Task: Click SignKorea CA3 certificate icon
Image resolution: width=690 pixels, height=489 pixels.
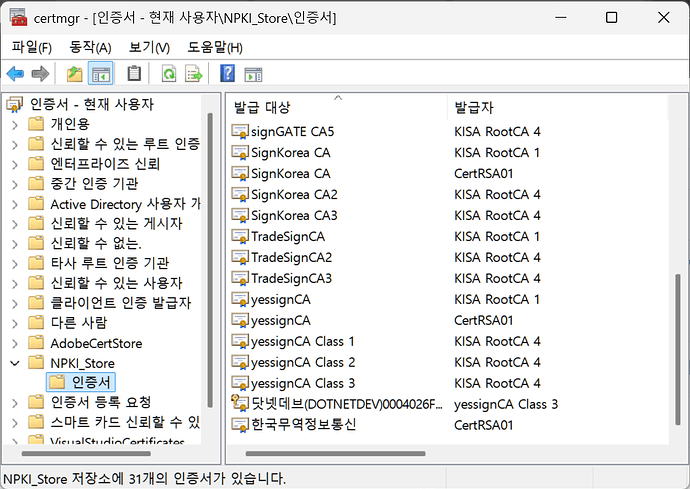Action: (240, 215)
